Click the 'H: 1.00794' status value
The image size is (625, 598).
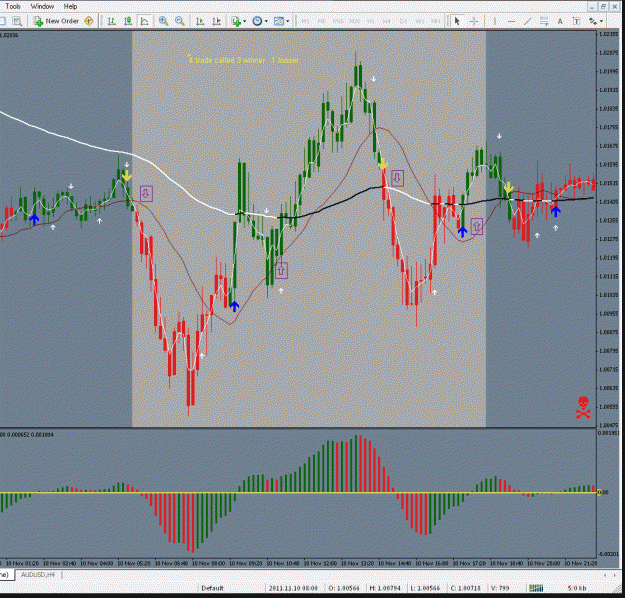point(385,588)
